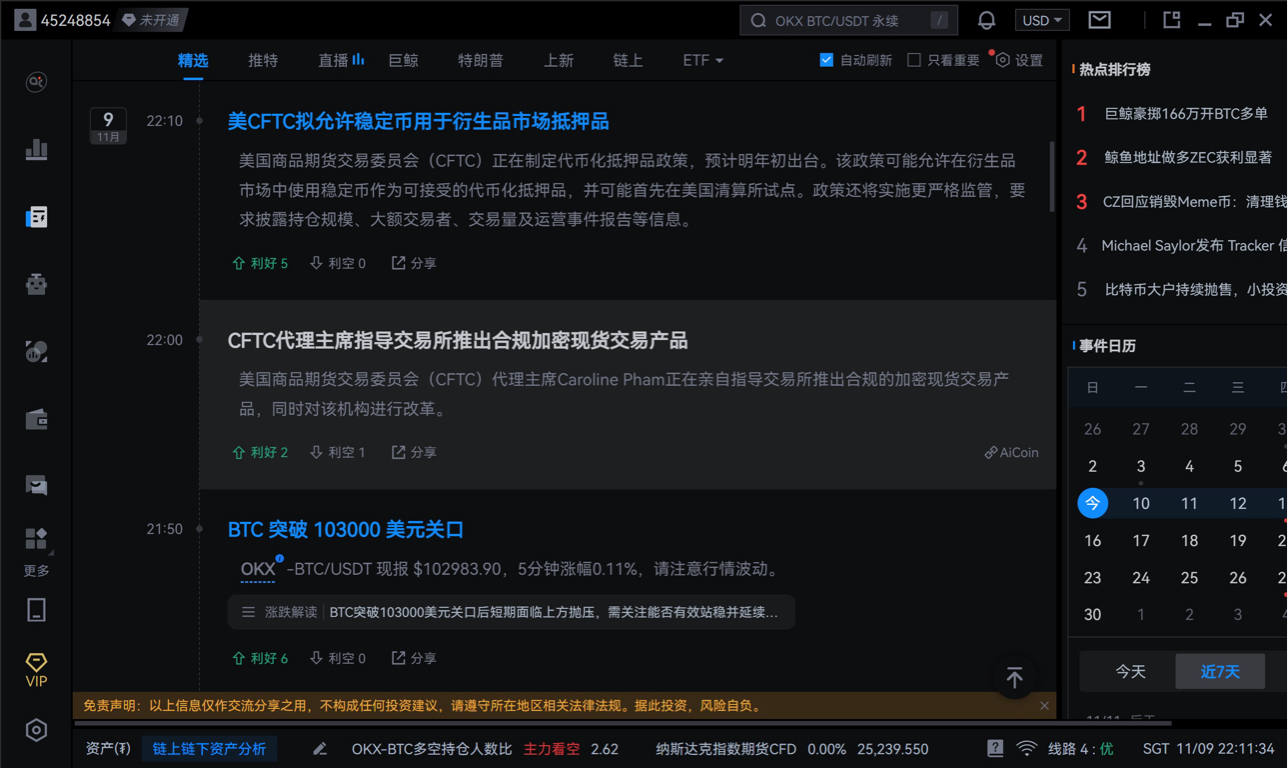
Task: Switch to the 上新 tab
Action: (x=558, y=60)
